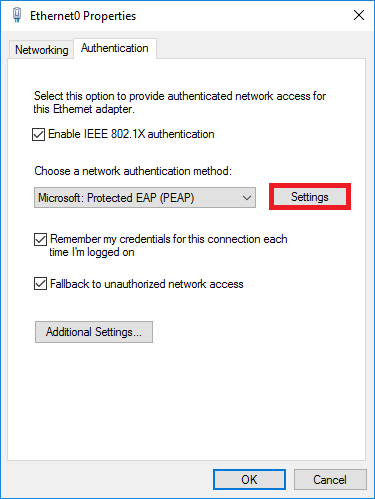Toggle the Enable IEEE 802.1X authentication checkbox
375x499 pixels.
coord(38,135)
